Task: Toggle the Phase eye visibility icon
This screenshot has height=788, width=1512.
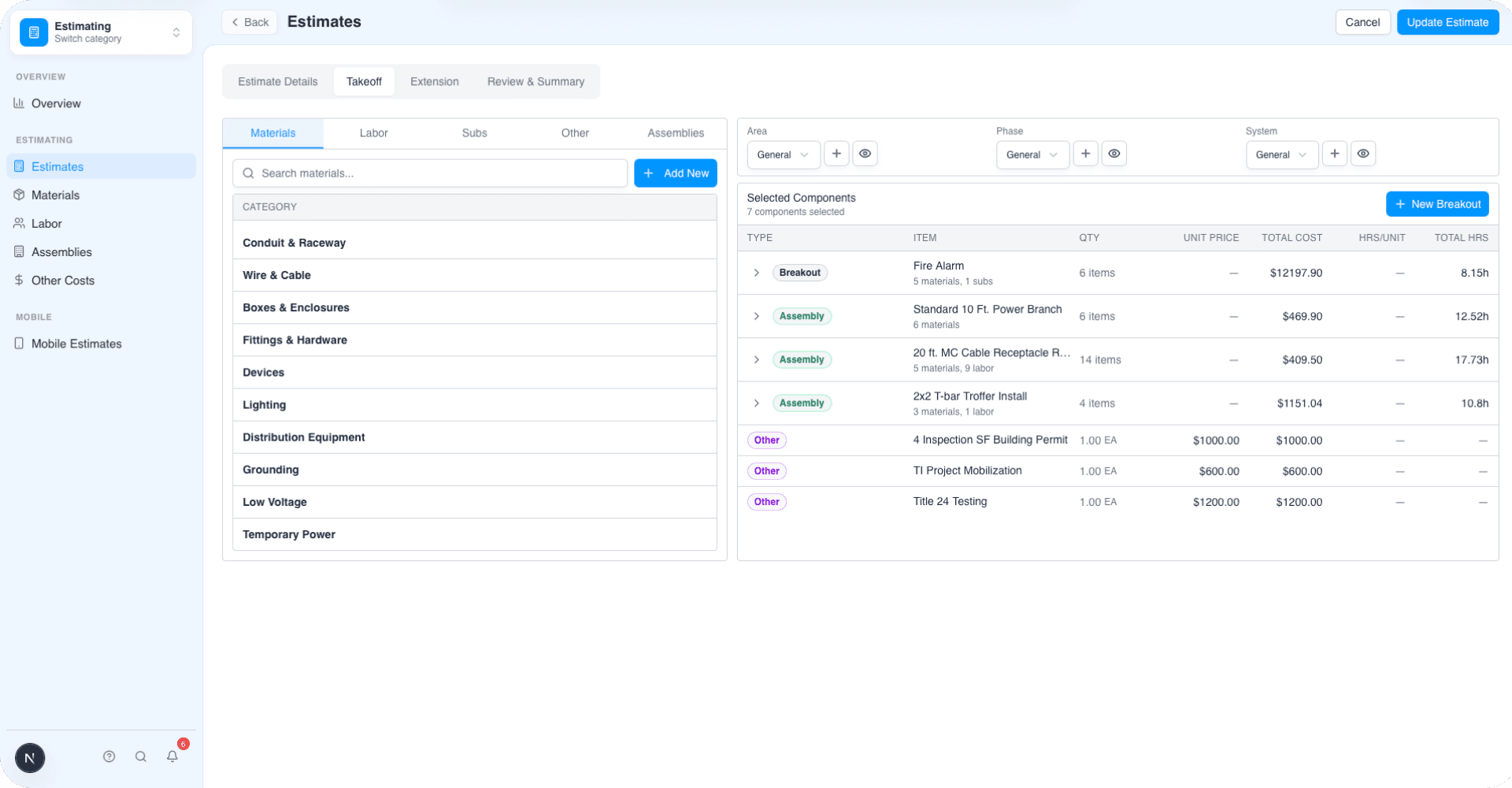Action: 1114,154
